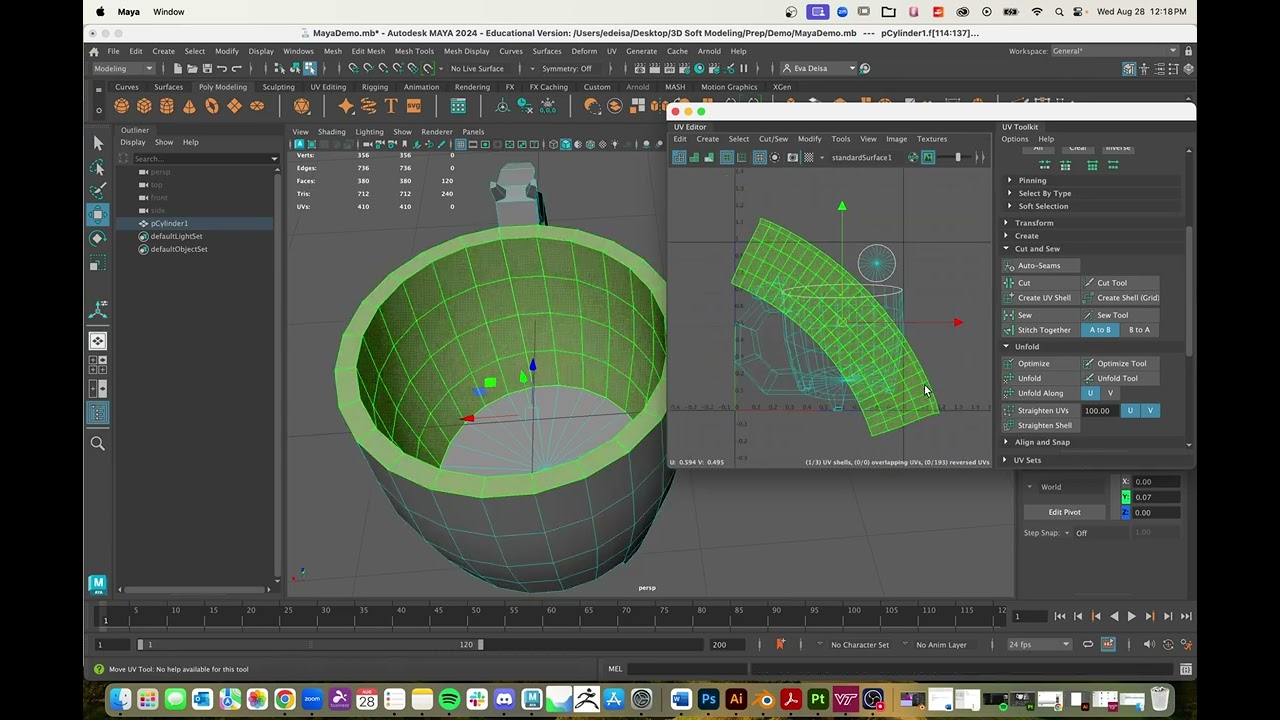Toggle Stitch Together A to B

pyautogui.click(x=1100, y=330)
